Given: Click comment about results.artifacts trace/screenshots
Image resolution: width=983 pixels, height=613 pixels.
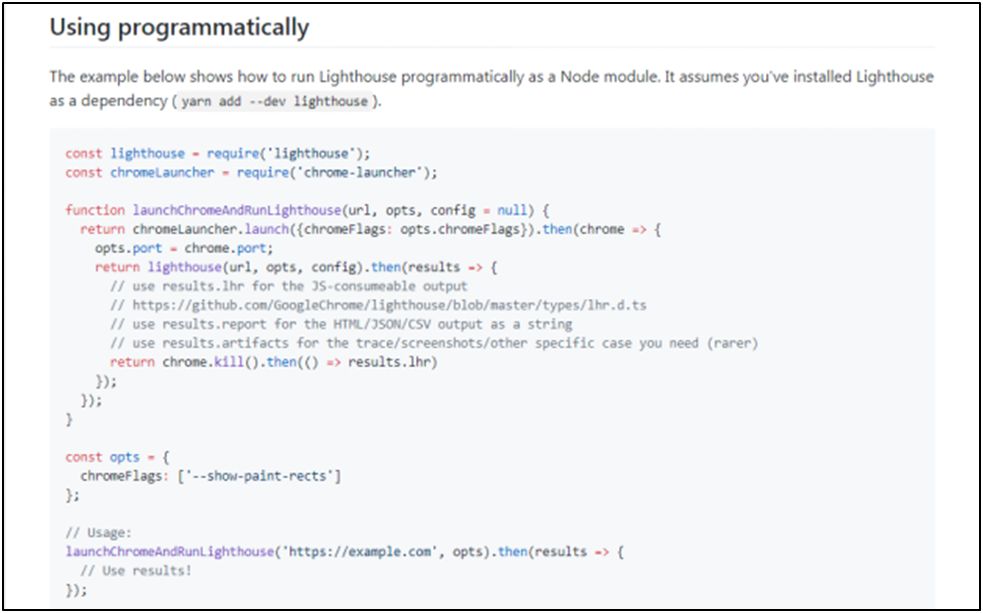Looking at the screenshot, I should click(434, 343).
